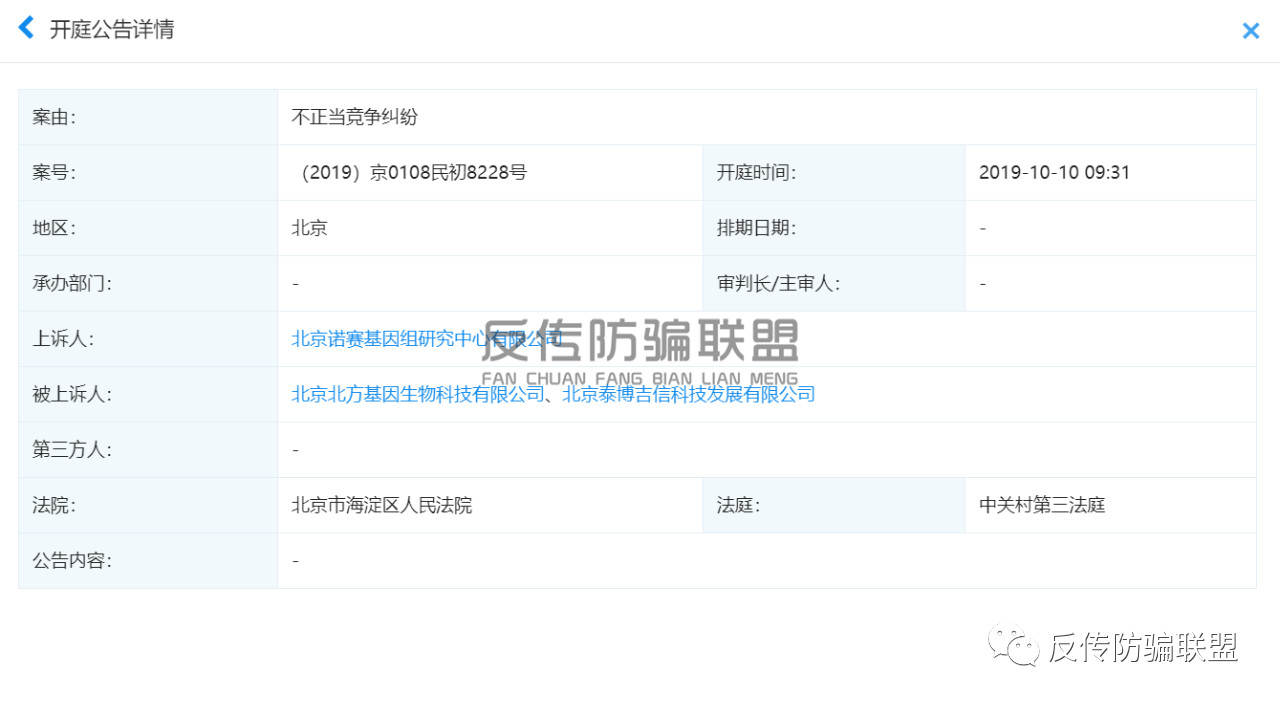
Task: Click the 地区 label cell
Action: (148, 228)
